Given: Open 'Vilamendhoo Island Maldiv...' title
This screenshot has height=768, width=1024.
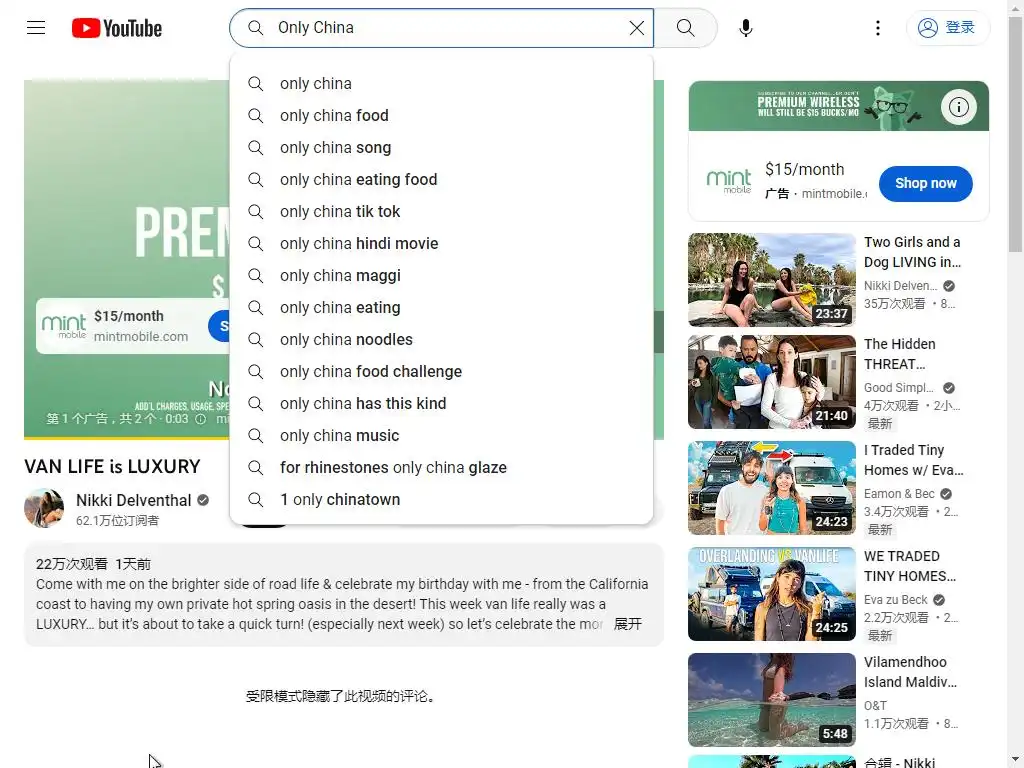Looking at the screenshot, I should click(910, 672).
